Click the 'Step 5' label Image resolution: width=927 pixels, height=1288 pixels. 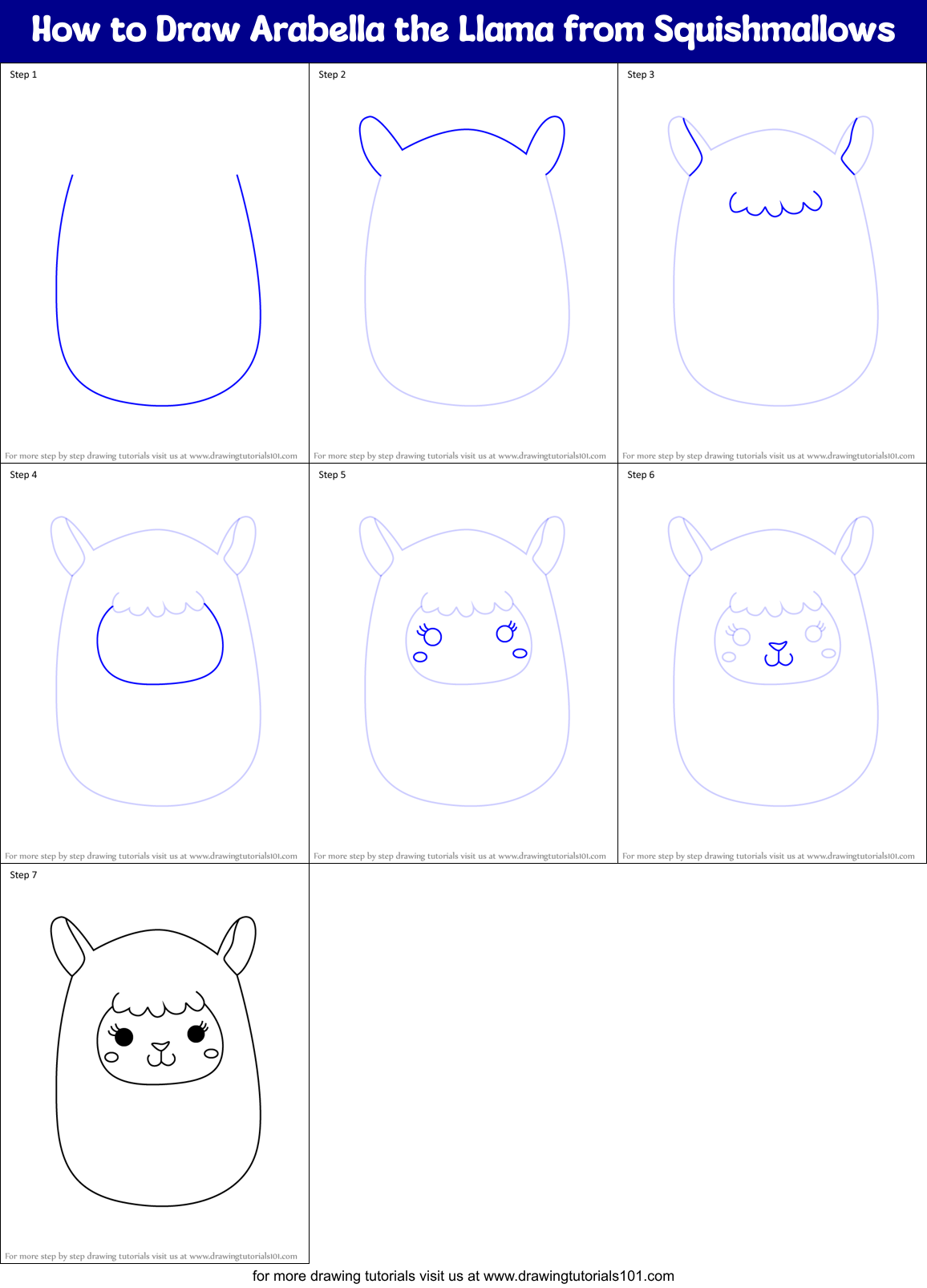point(332,475)
